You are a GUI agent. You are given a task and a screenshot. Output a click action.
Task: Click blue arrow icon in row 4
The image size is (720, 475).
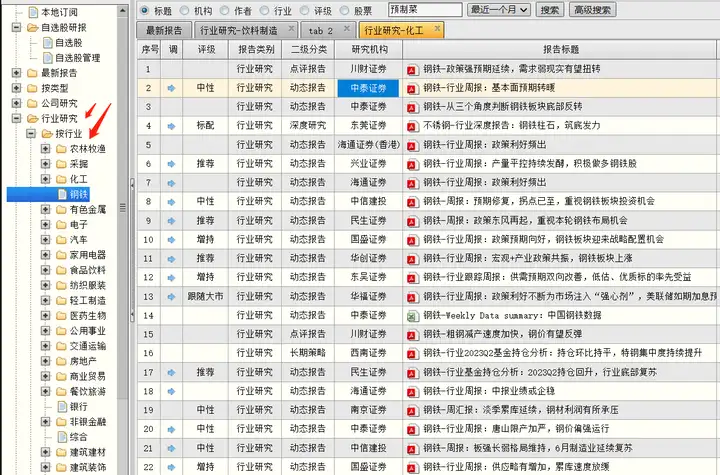[171, 126]
